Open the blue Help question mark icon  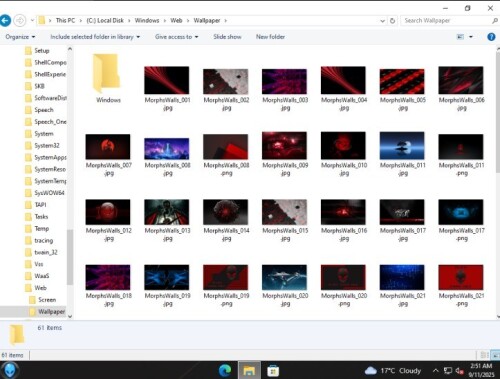coord(491,37)
